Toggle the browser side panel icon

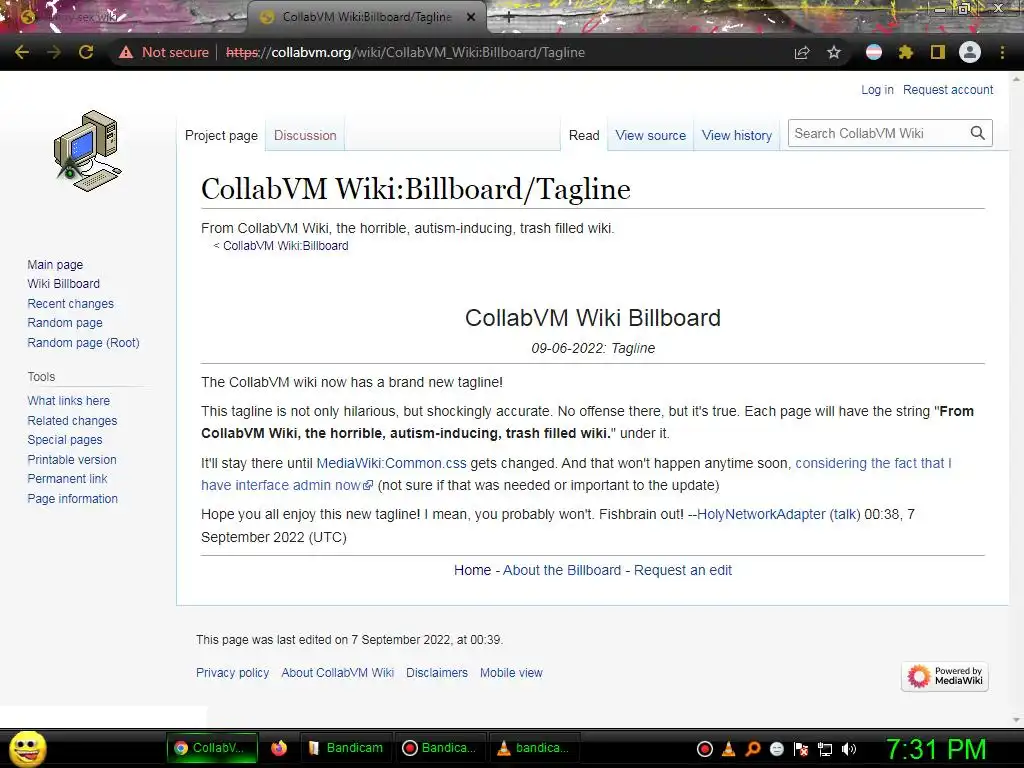pos(938,52)
